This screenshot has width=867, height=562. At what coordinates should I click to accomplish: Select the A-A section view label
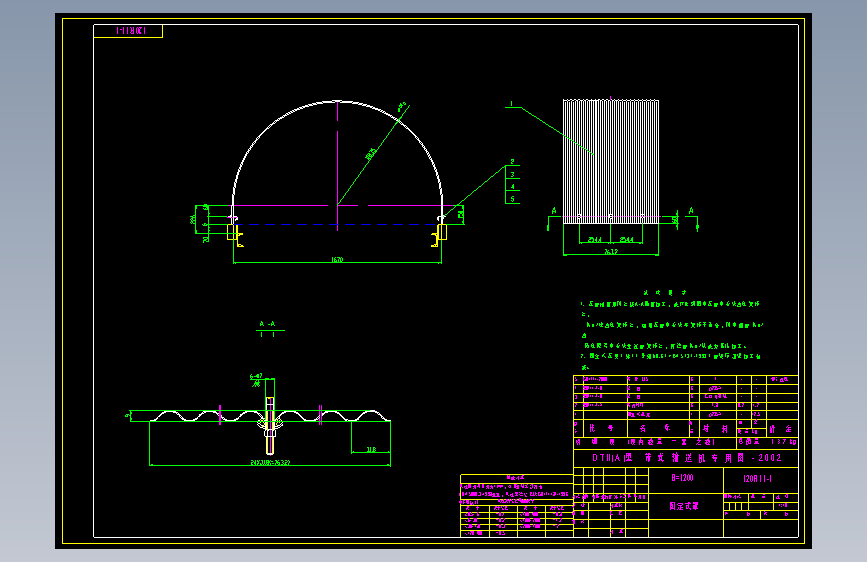(x=268, y=324)
